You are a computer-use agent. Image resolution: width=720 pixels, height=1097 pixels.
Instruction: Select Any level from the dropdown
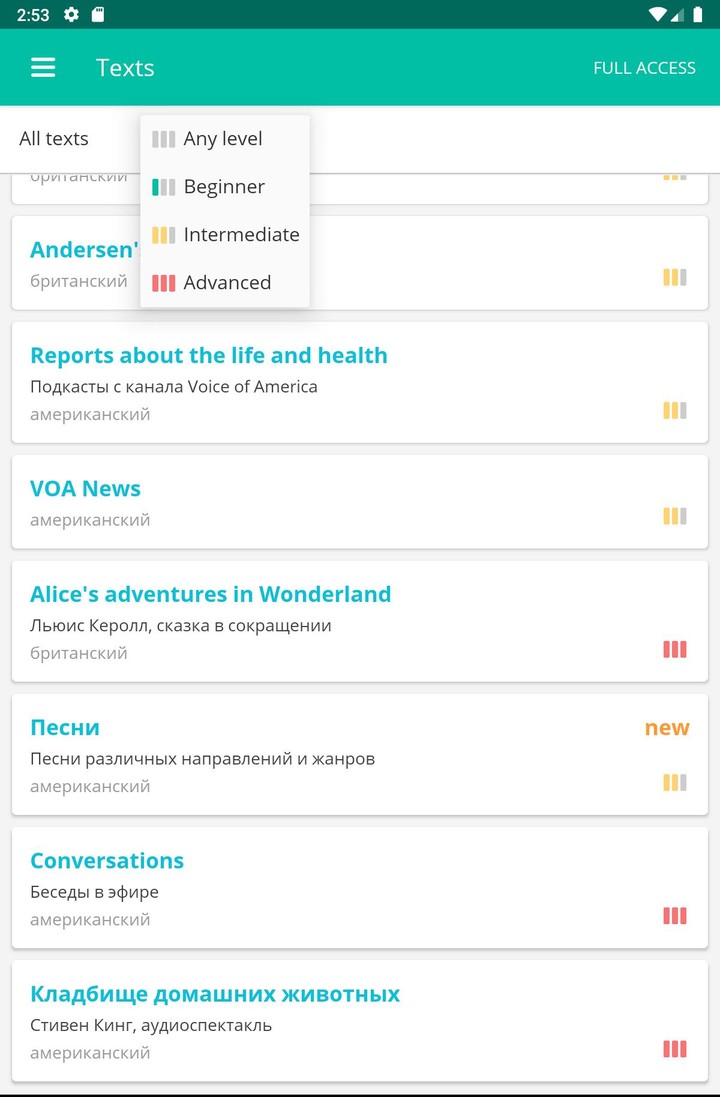click(x=223, y=139)
